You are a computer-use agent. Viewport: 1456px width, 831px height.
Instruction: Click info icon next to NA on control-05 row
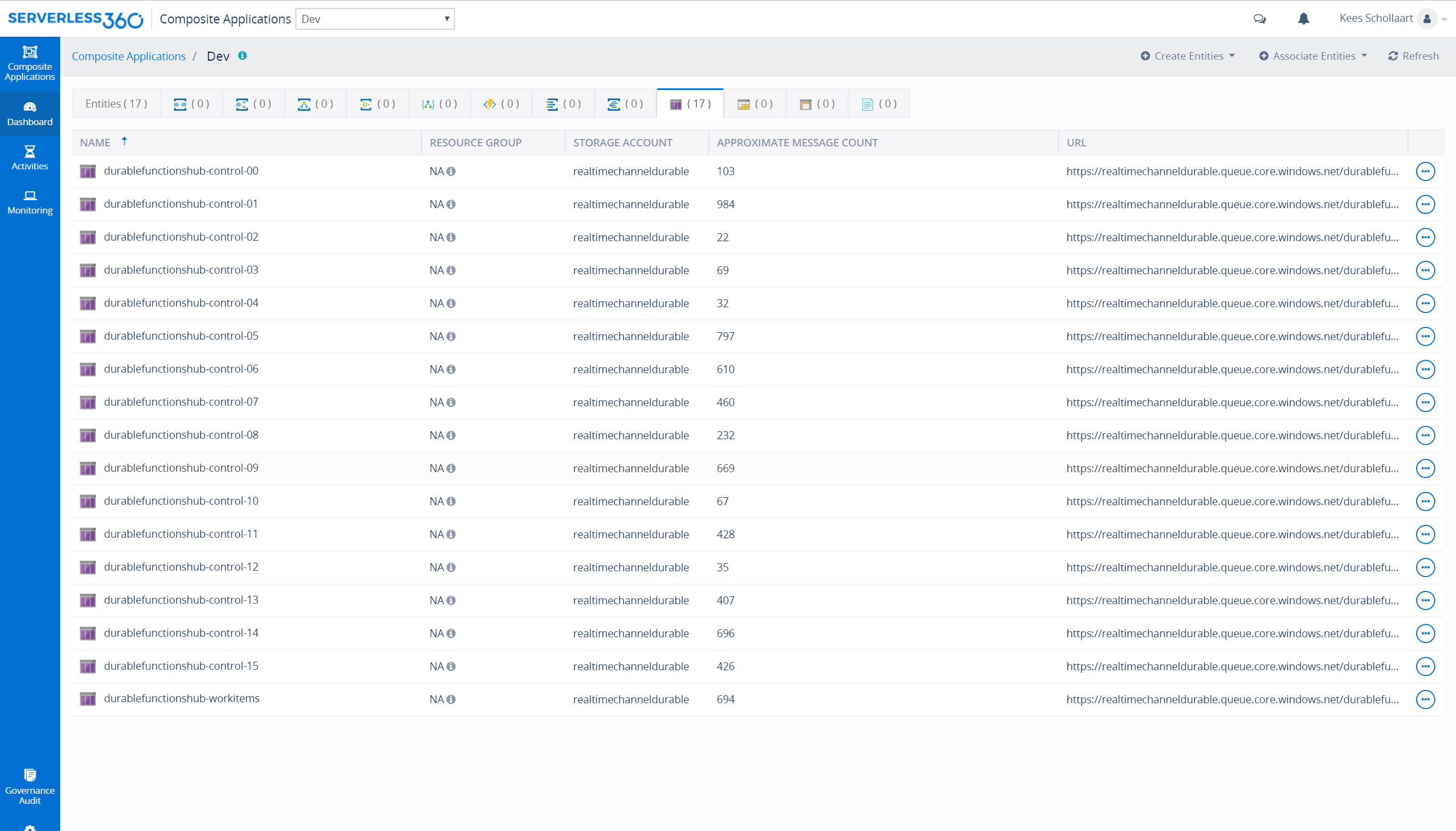[451, 336]
